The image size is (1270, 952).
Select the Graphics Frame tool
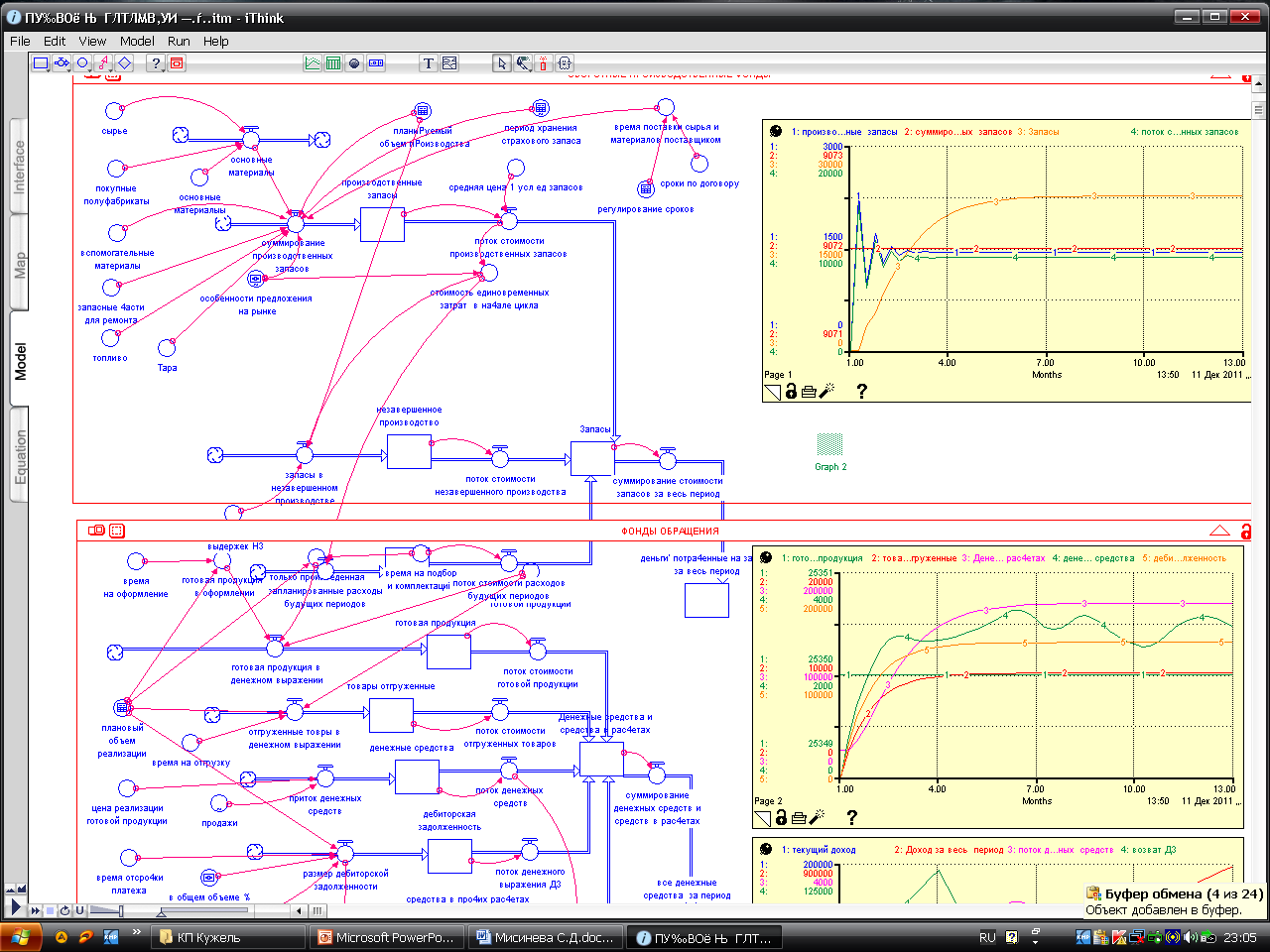coord(449,63)
